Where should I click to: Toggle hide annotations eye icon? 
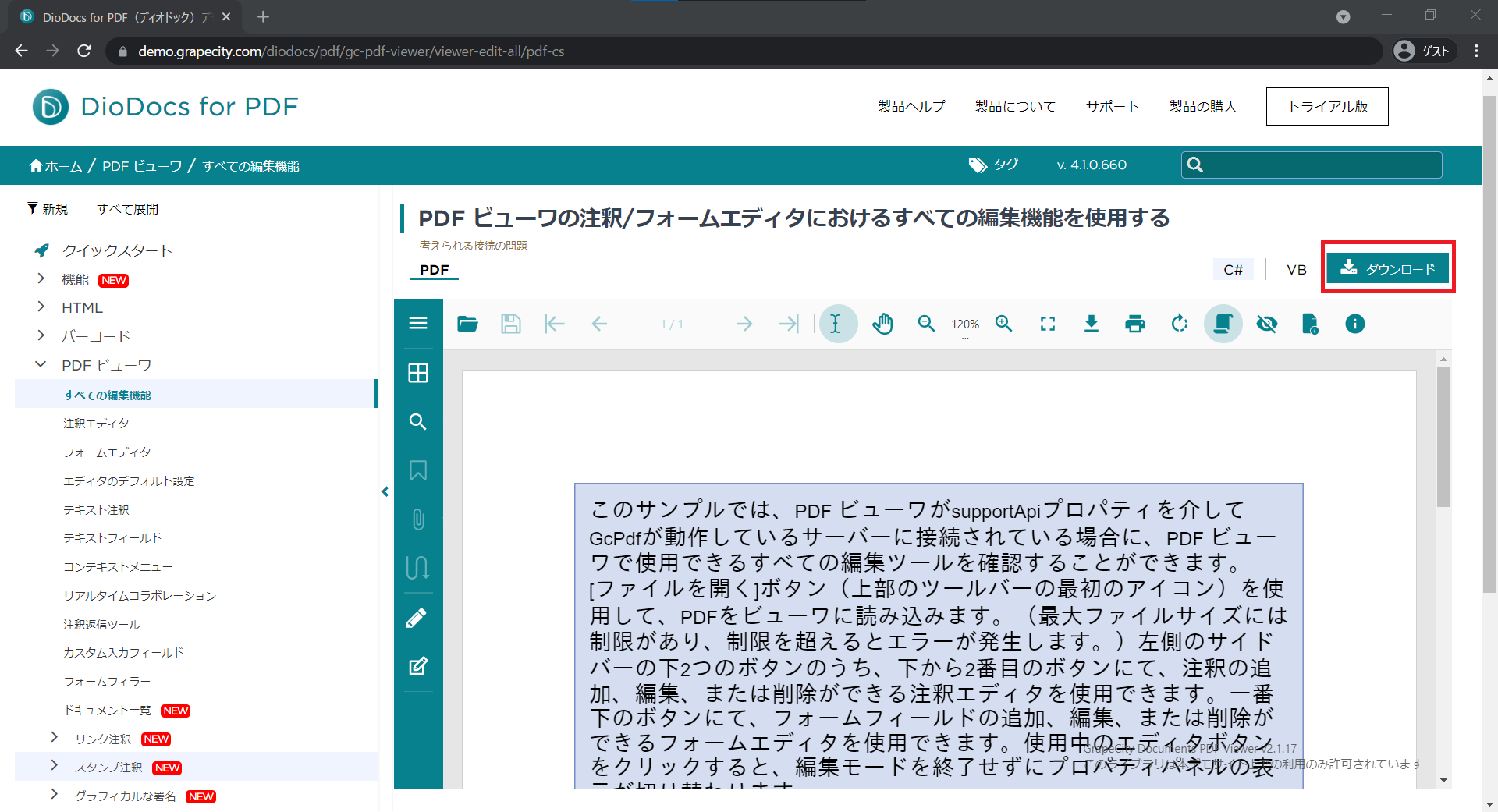pyautogui.click(x=1267, y=324)
